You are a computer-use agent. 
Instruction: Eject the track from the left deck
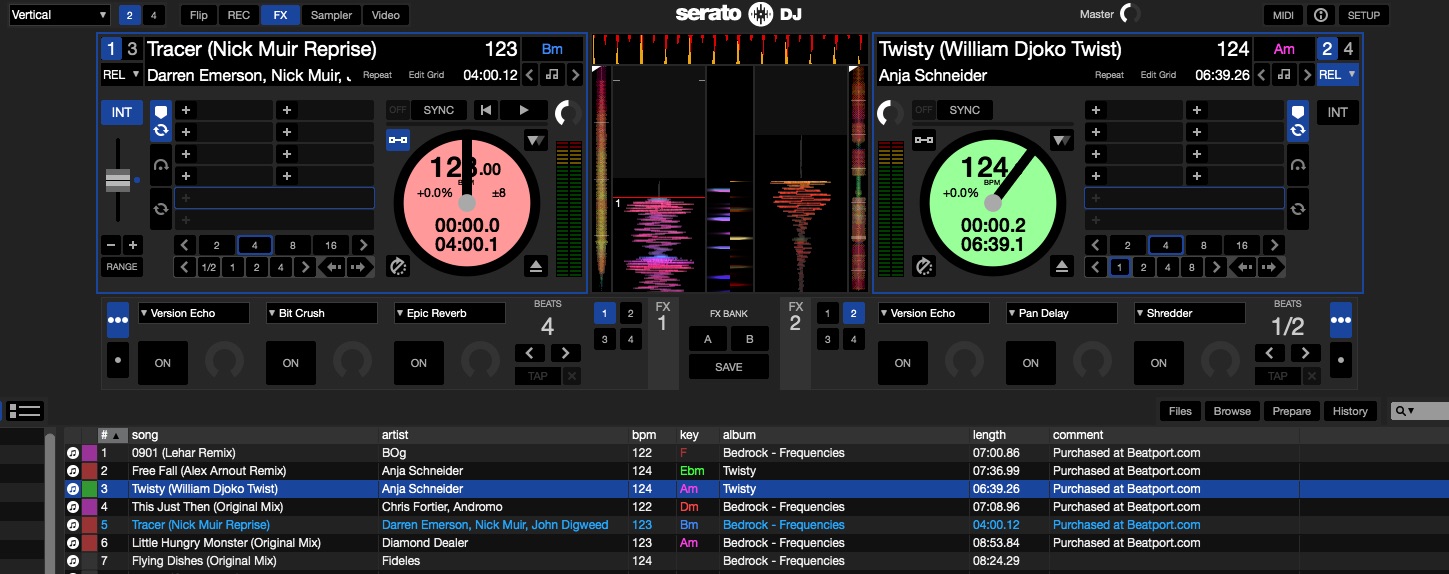click(x=536, y=266)
